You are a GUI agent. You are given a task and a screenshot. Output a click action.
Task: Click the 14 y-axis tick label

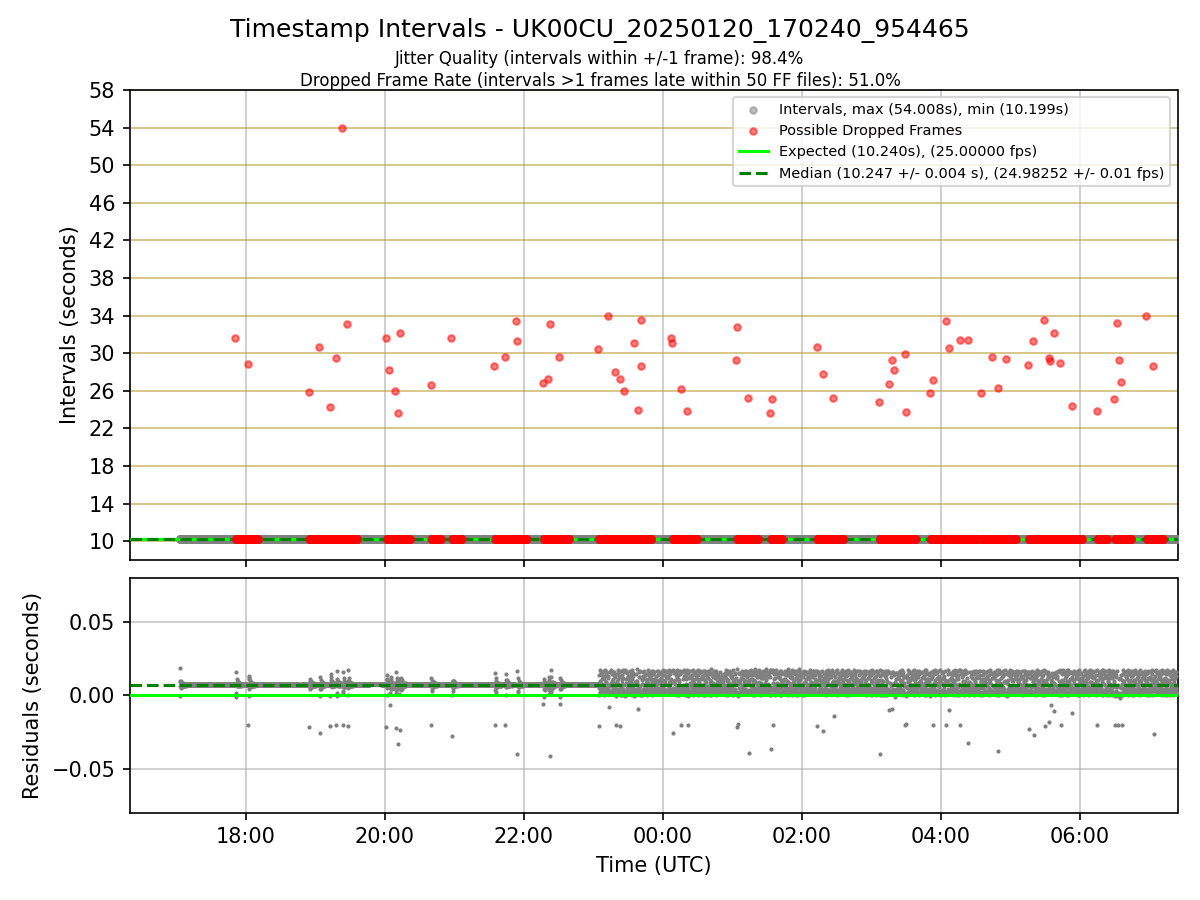click(x=105, y=504)
